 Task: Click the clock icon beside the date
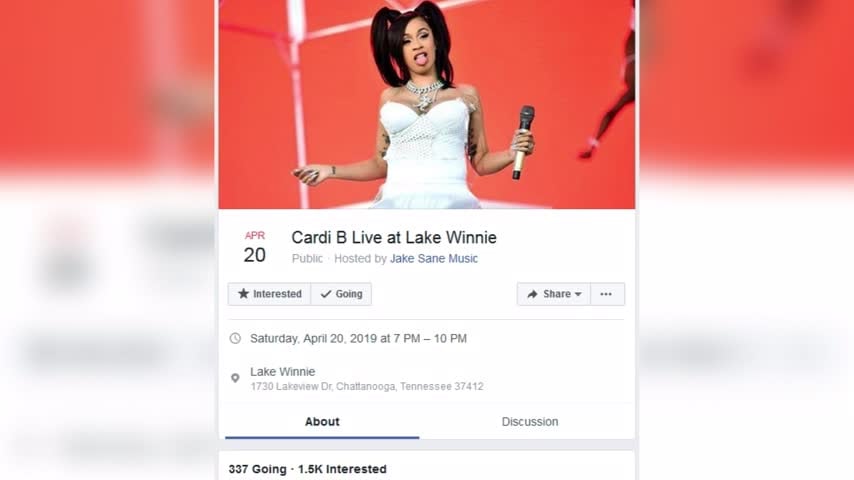point(235,338)
